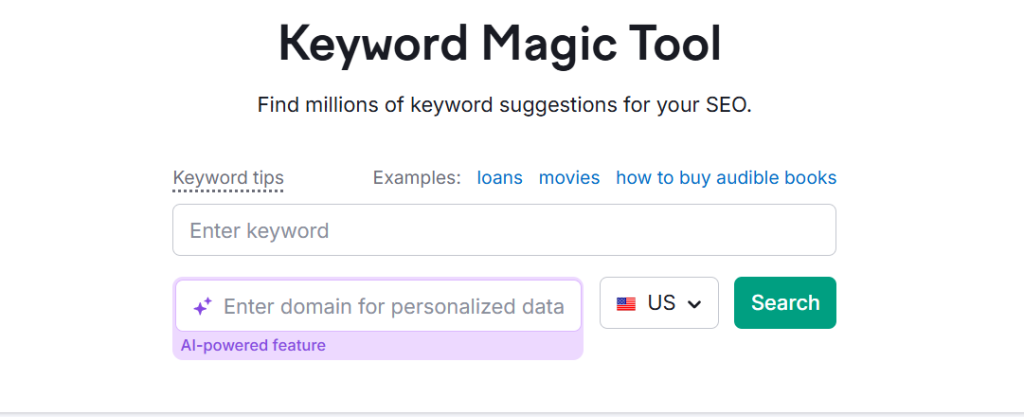Screen dimensions: 1024x417
Task: Click the domain for personalized data field
Action: coord(394,306)
